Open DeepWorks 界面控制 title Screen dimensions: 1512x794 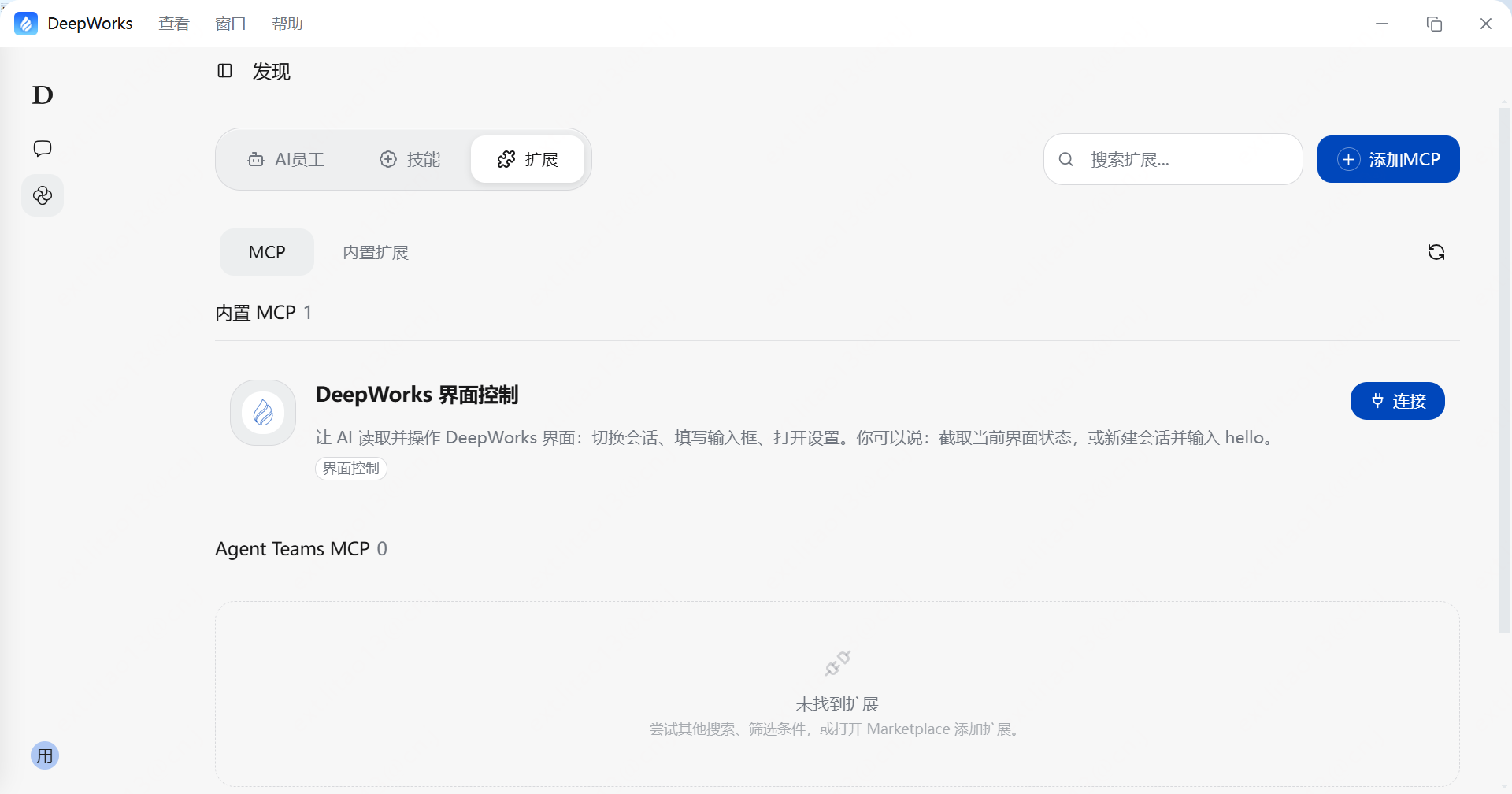pos(417,395)
